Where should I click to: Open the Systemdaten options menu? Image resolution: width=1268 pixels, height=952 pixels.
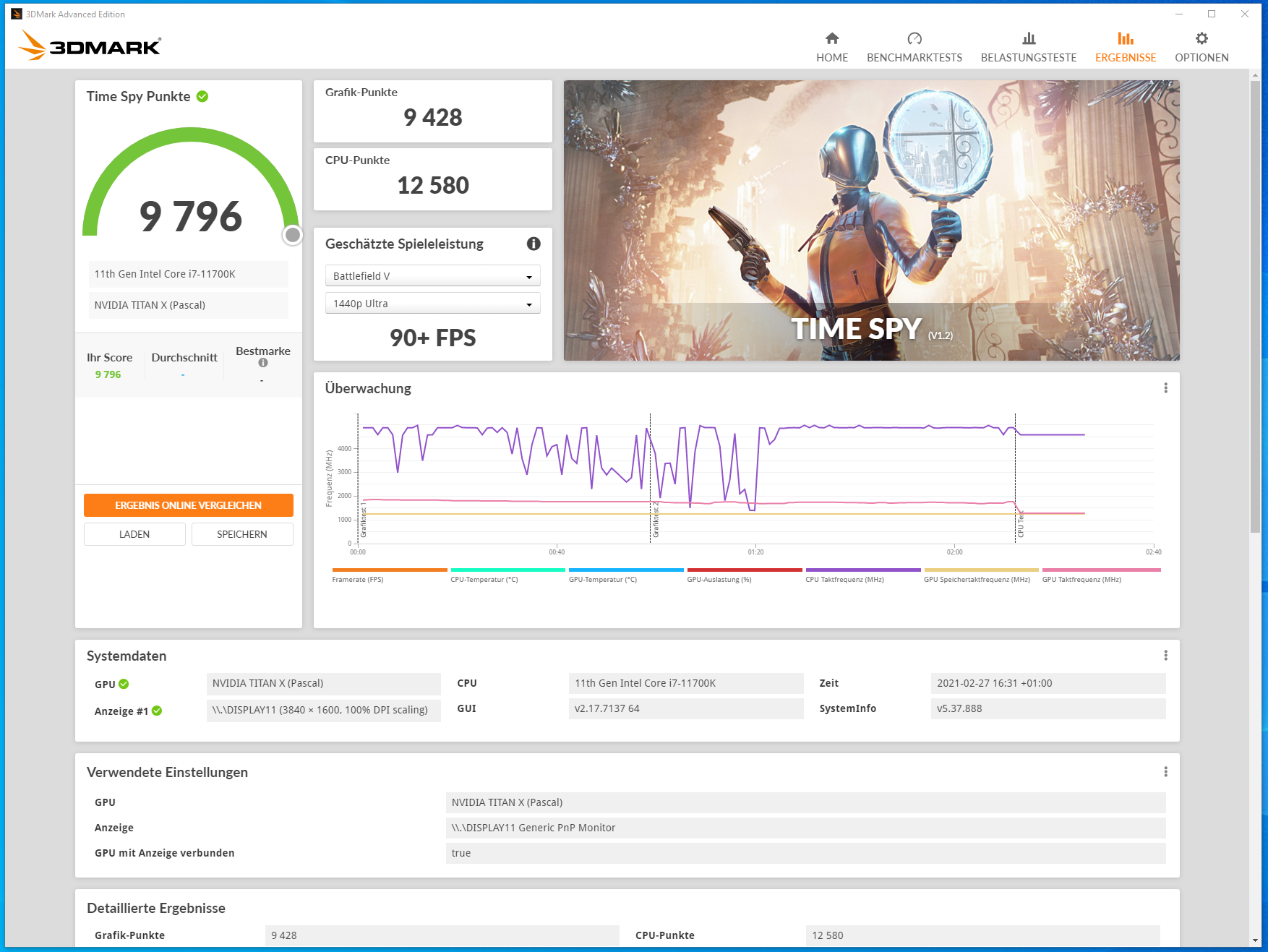point(1165,656)
